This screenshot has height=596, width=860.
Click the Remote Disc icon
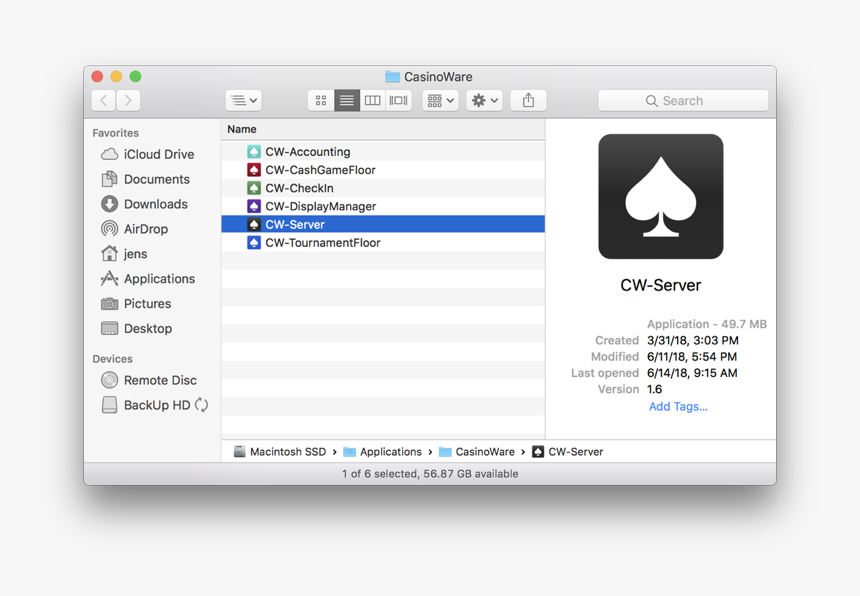pyautogui.click(x=110, y=380)
